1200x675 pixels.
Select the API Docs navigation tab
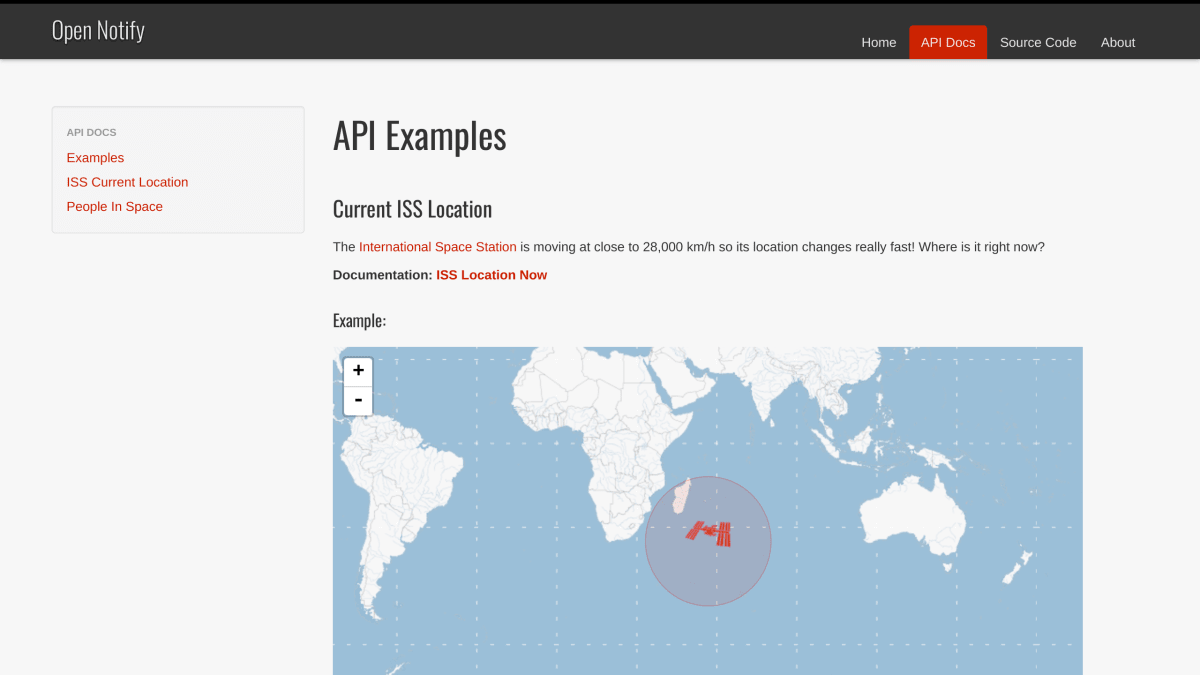pos(948,42)
